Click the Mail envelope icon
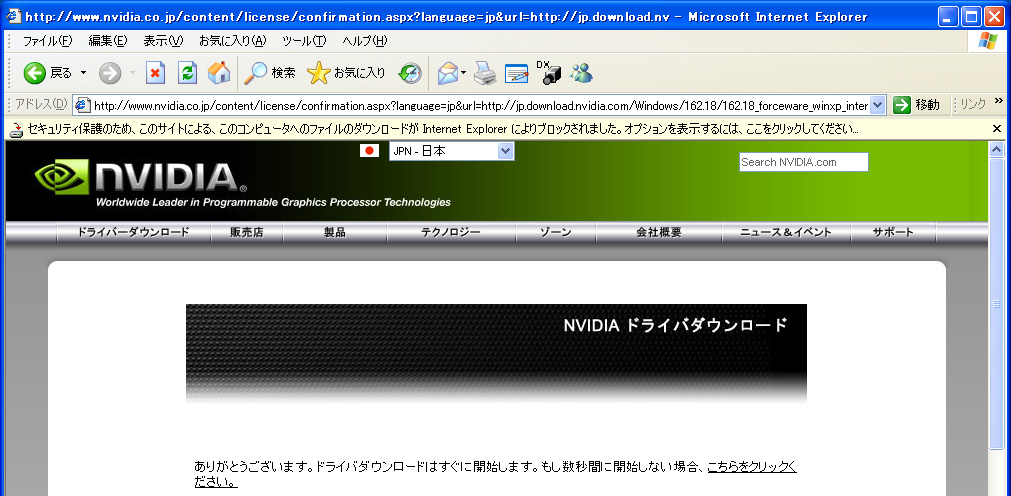This screenshot has height=496, width=1011. point(447,74)
